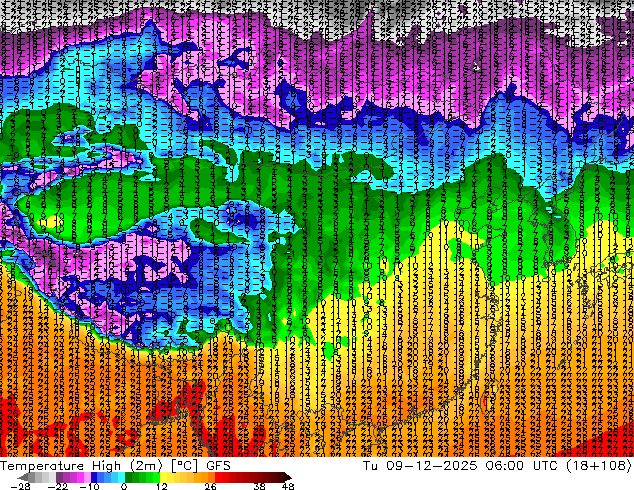Click the dark green swatch right of 0
Viewport: 634px width, 490px height.
click(129, 477)
